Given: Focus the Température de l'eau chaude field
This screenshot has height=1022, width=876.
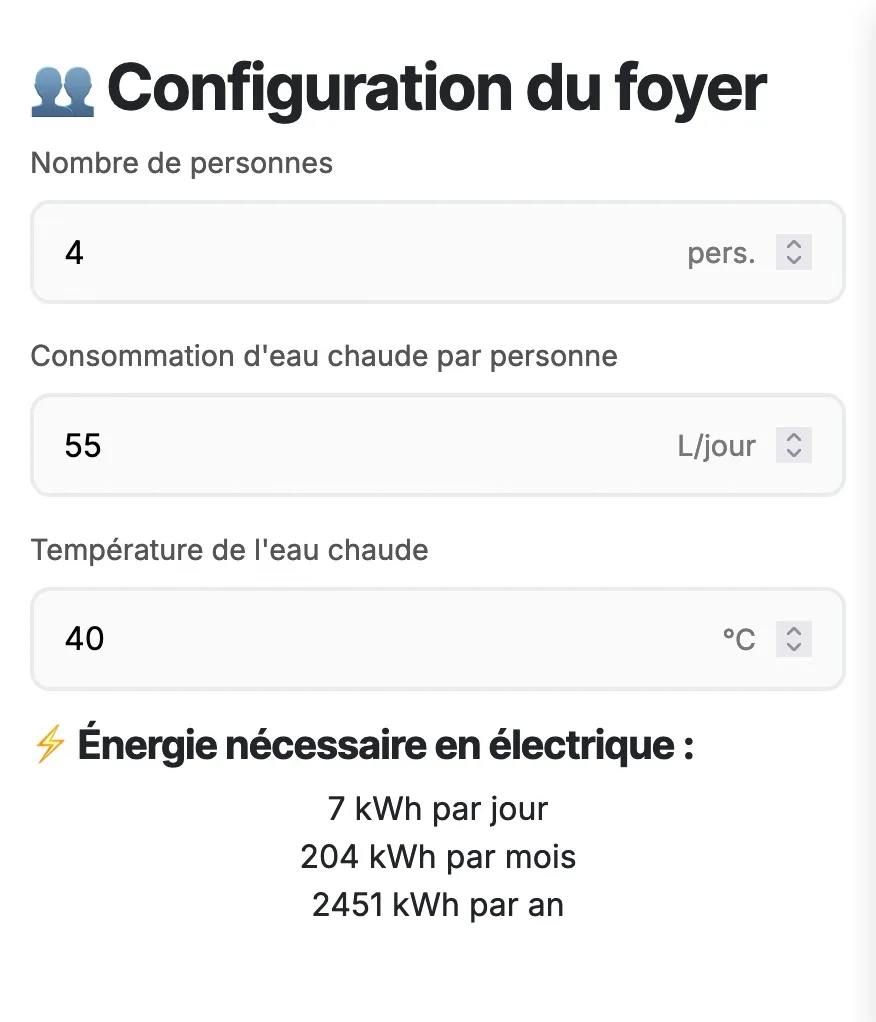Looking at the screenshot, I should click(438, 639).
